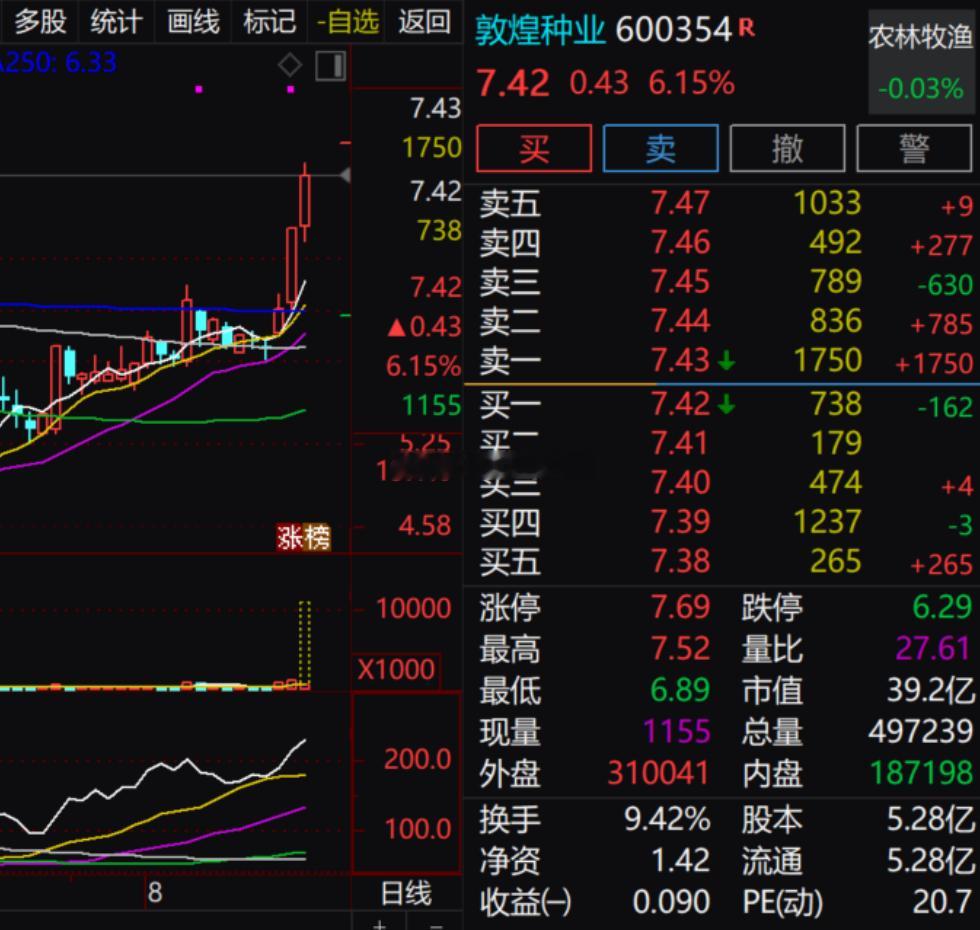Click the first magenta marker dot above chart
Viewport: 980px width, 930px height.
[199, 89]
